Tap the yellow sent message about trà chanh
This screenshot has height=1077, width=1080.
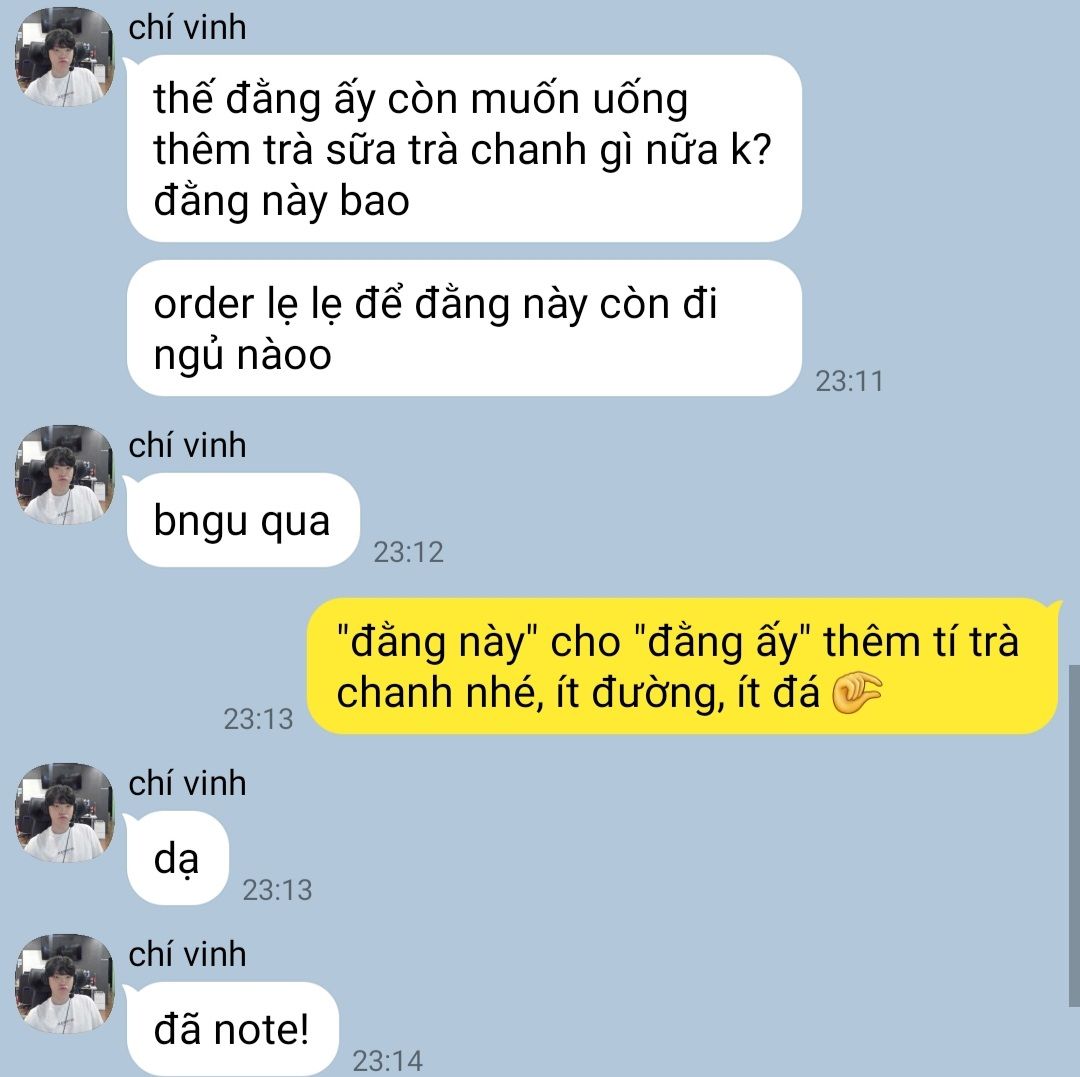pyautogui.click(x=682, y=666)
